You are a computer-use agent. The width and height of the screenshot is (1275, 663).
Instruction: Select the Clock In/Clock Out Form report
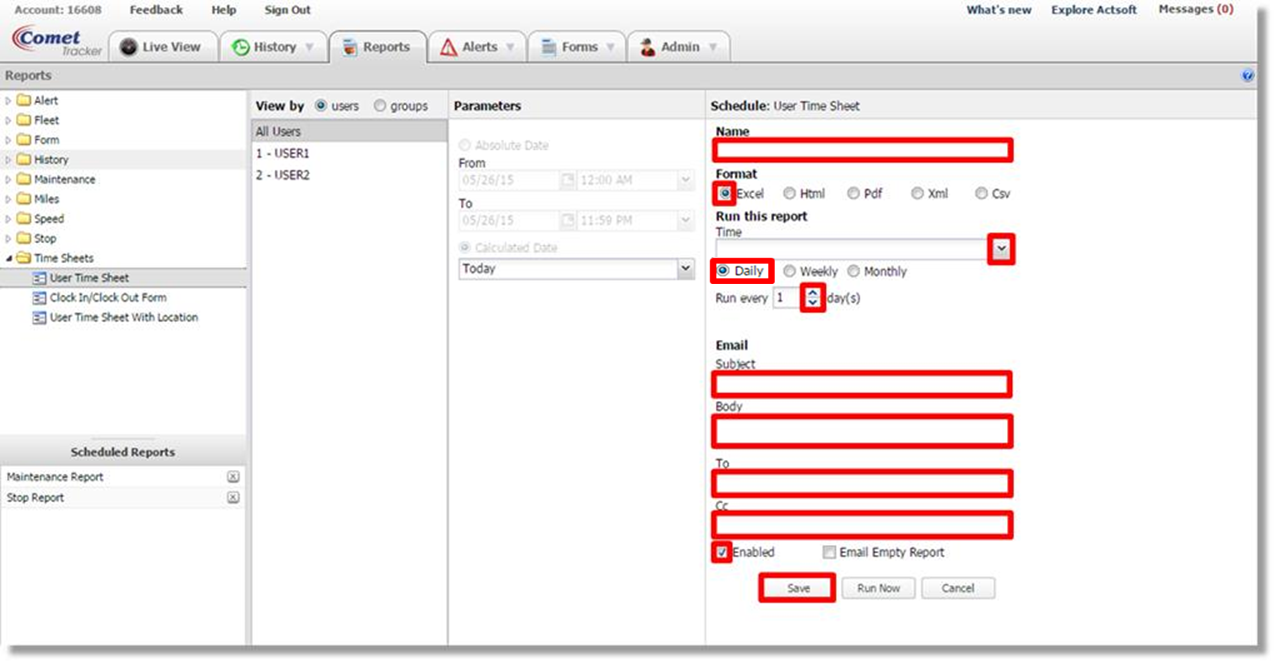108,298
